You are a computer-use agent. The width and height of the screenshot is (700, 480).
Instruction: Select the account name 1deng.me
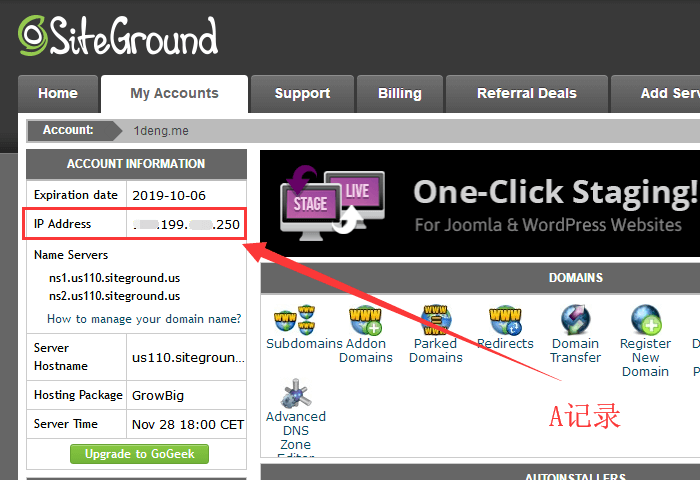[161, 131]
